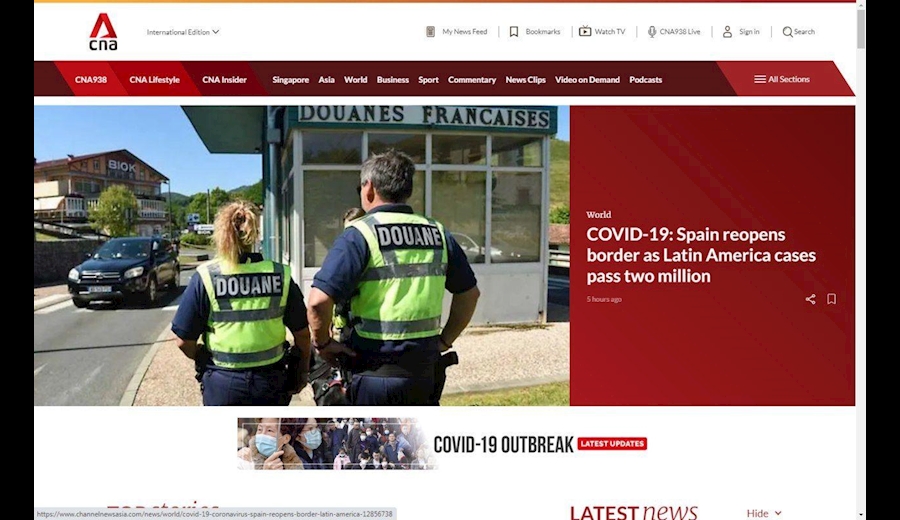Hide the Latest News panel
900x520 pixels.
coord(764,513)
